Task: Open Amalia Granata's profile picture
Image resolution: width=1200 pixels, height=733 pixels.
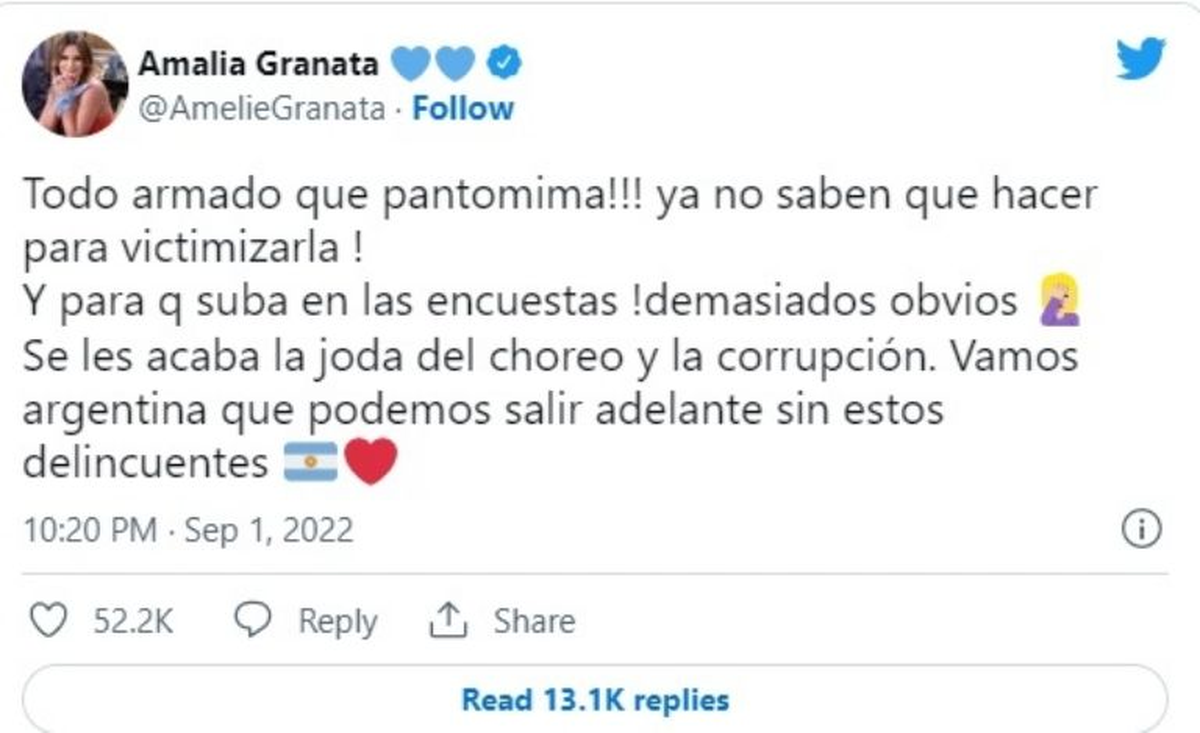Action: click(74, 83)
